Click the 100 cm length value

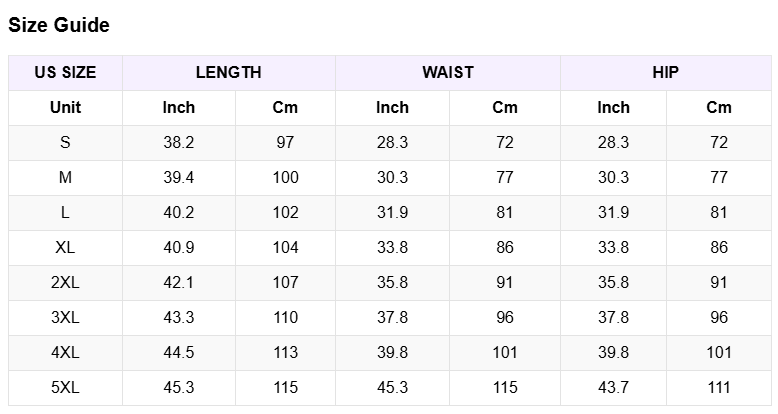(x=285, y=177)
